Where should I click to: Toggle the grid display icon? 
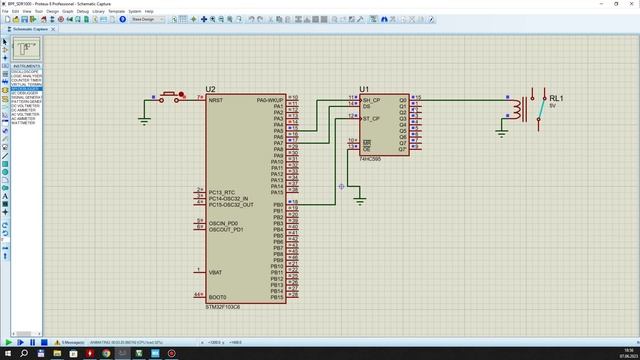point(183,19)
